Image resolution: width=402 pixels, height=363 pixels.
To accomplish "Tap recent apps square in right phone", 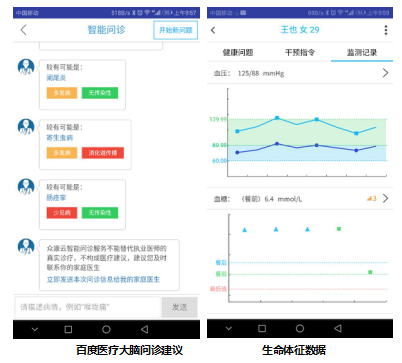I will [262, 328].
